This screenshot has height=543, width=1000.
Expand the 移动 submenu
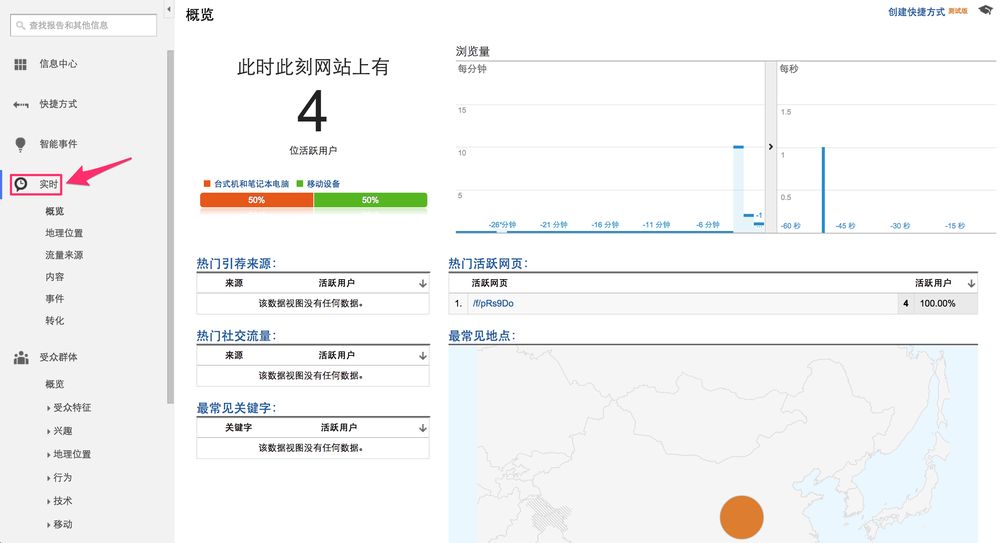[60, 524]
